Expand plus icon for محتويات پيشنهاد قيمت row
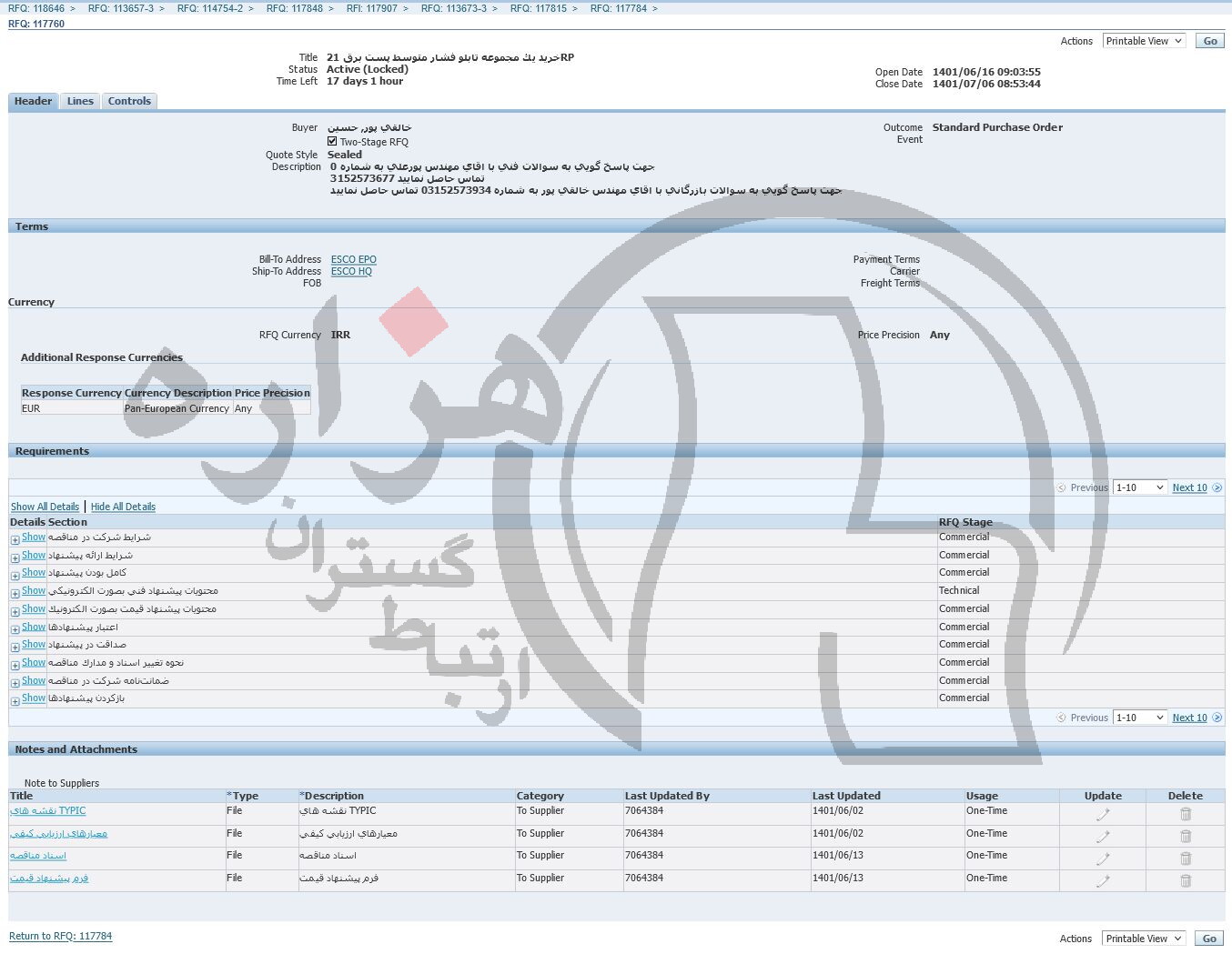 (x=15, y=612)
